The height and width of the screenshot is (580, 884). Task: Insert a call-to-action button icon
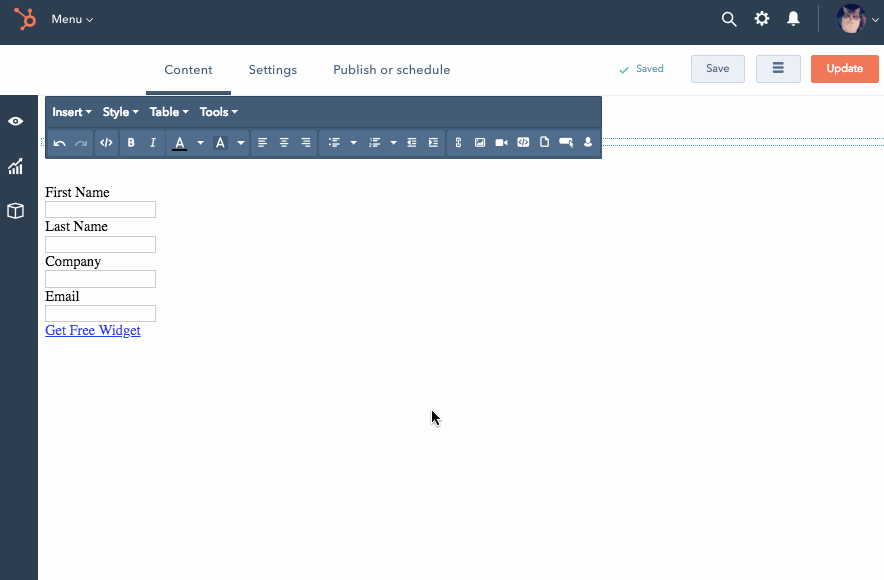tap(566, 143)
